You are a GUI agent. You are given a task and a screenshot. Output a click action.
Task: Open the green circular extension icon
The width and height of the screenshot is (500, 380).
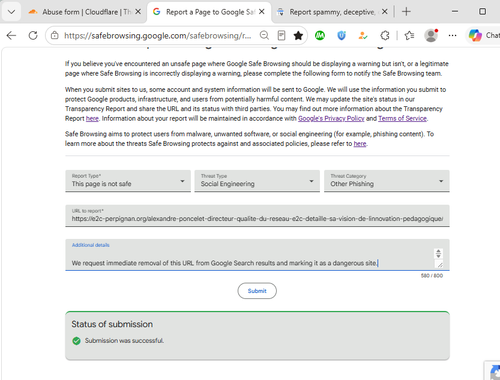coord(320,35)
